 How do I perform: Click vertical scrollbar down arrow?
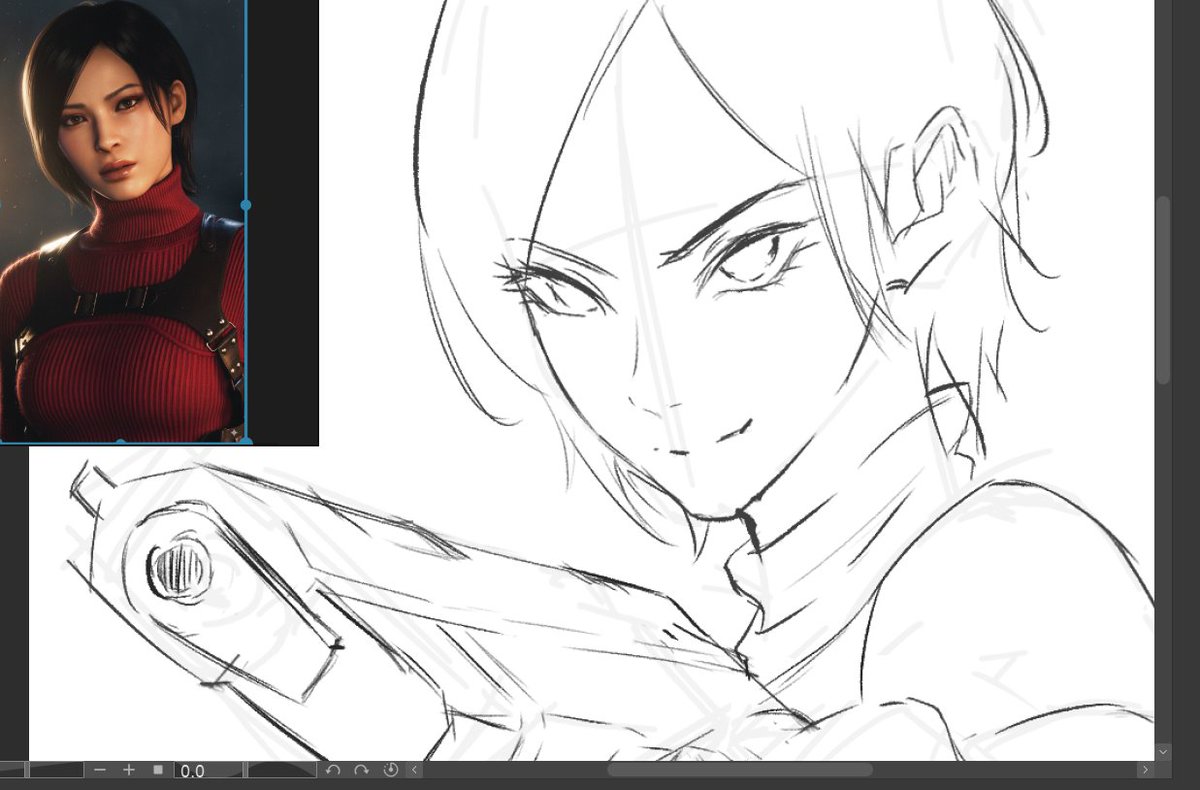point(1163,750)
